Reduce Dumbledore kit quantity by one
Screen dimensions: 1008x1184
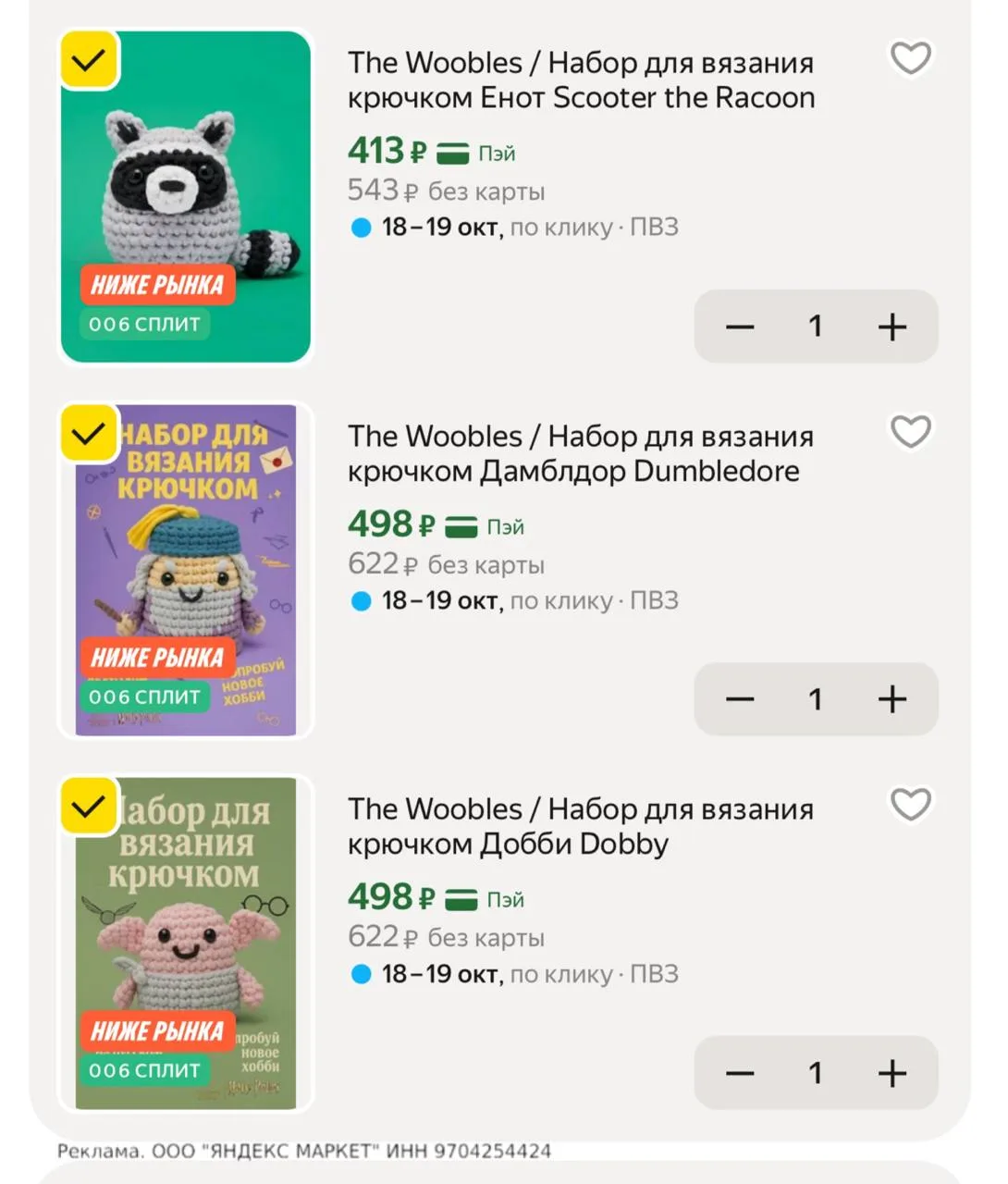(x=740, y=699)
